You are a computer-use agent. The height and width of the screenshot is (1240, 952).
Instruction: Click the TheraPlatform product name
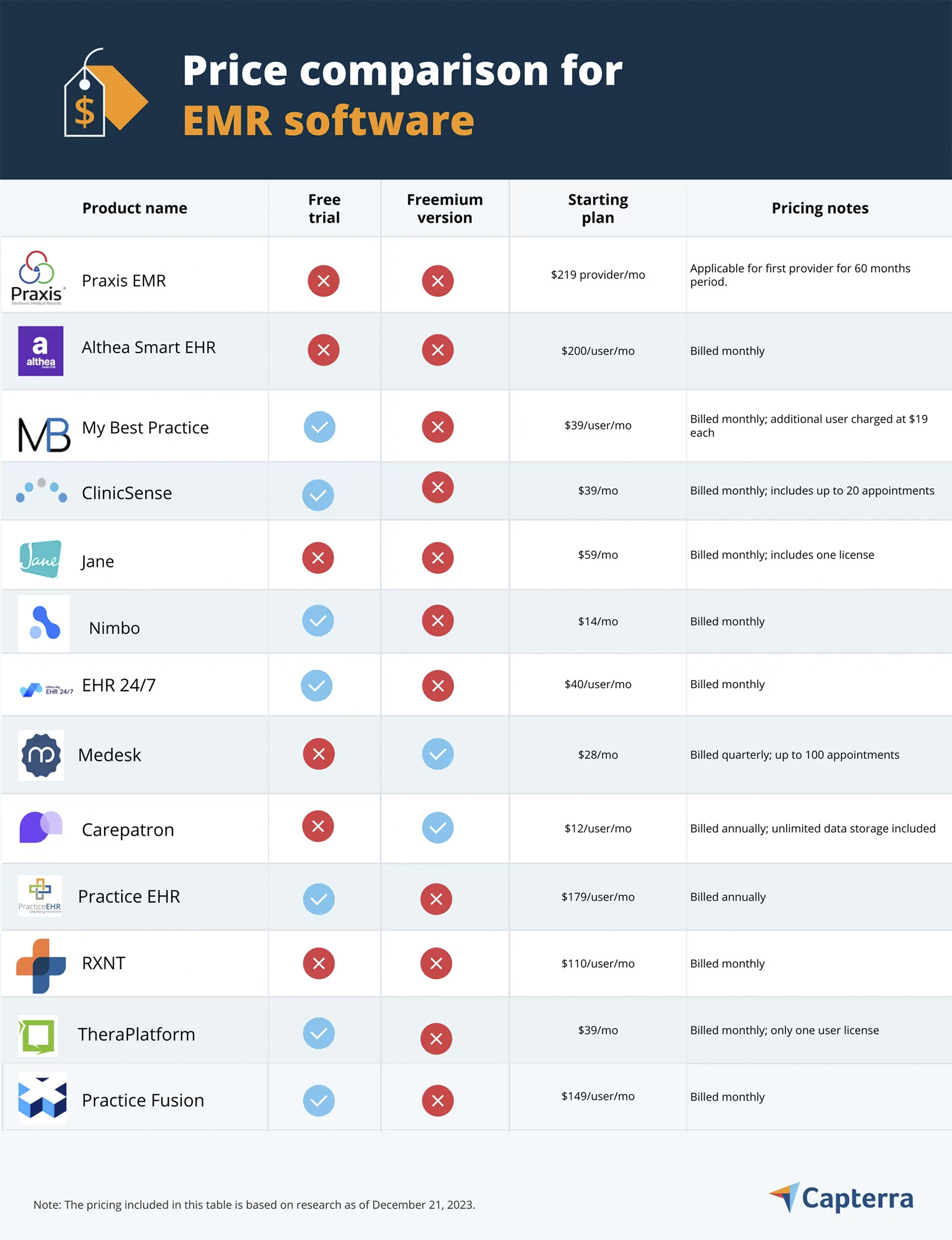pos(136,1035)
